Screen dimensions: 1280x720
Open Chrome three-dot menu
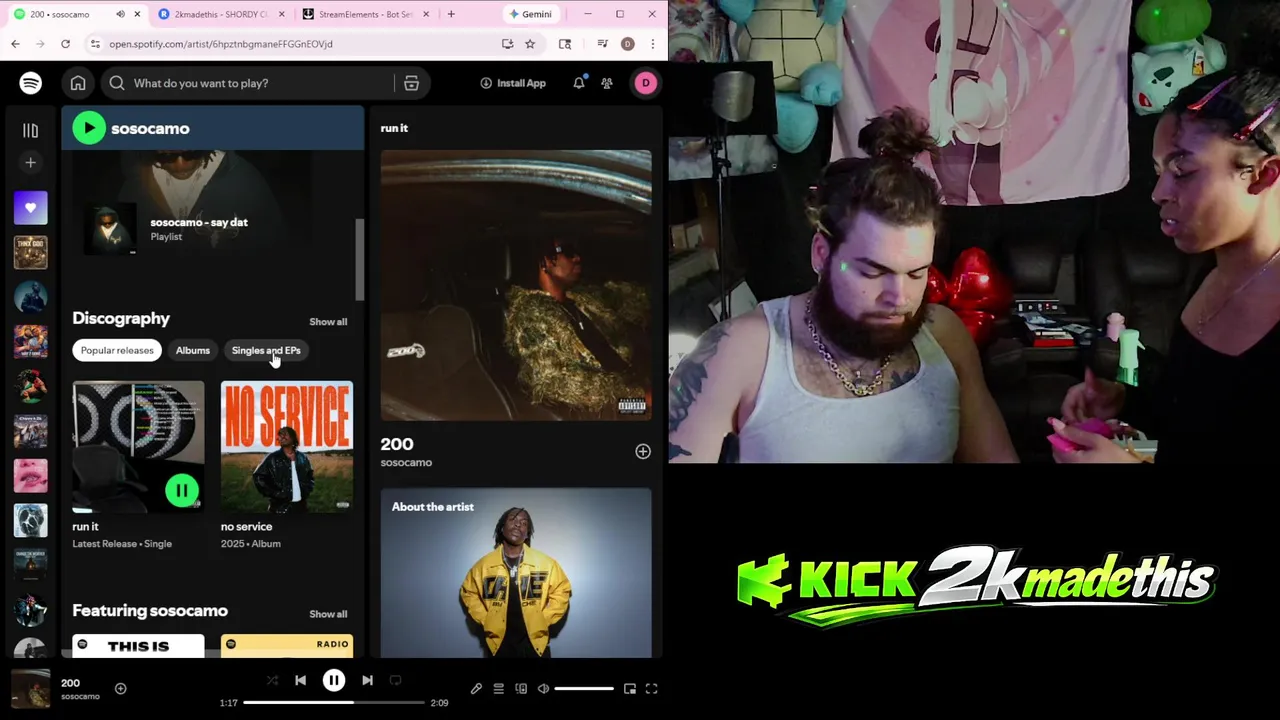tap(652, 44)
